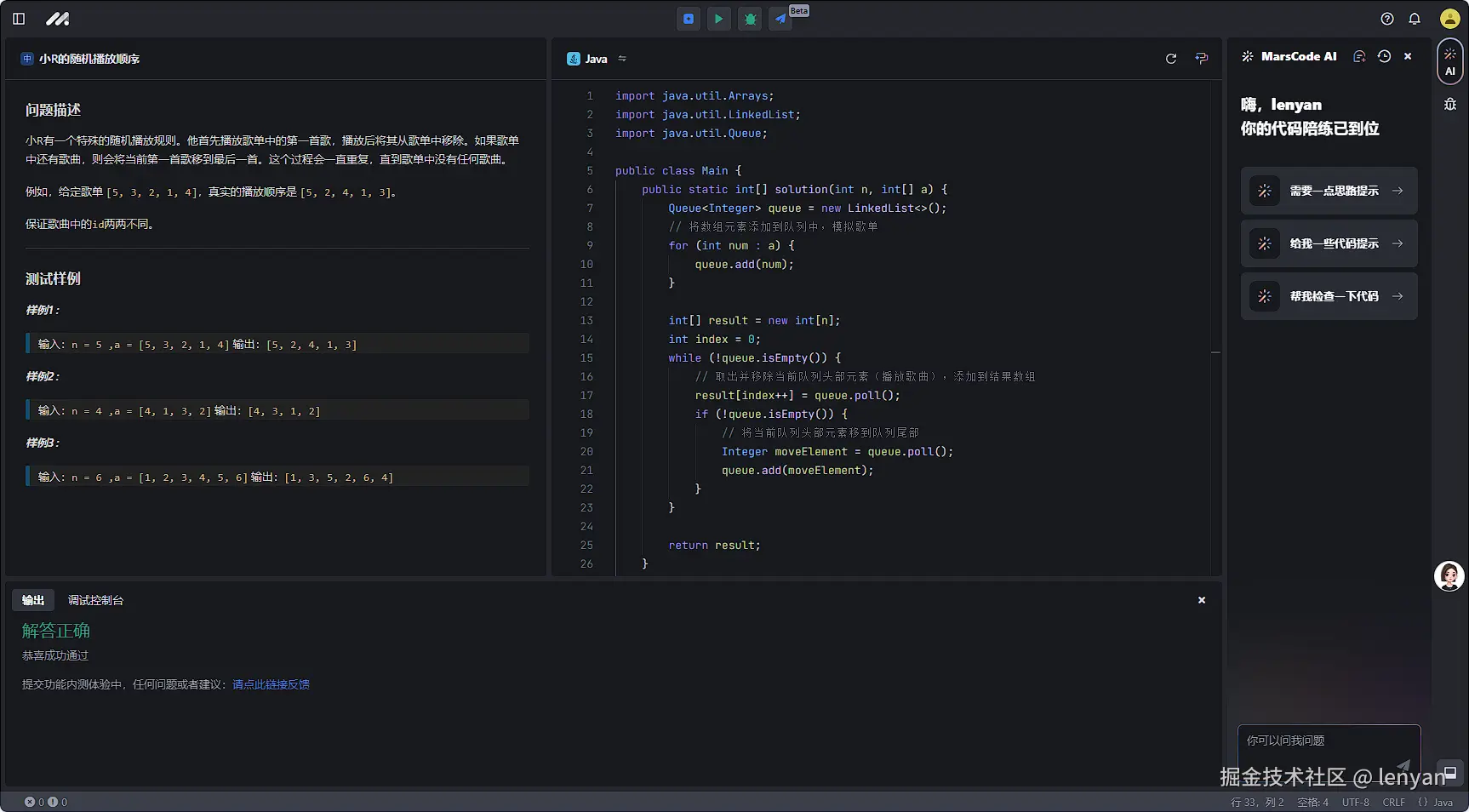Screen dimensions: 1469x812
Task: Open the Java language switcher
Action: 597,59
